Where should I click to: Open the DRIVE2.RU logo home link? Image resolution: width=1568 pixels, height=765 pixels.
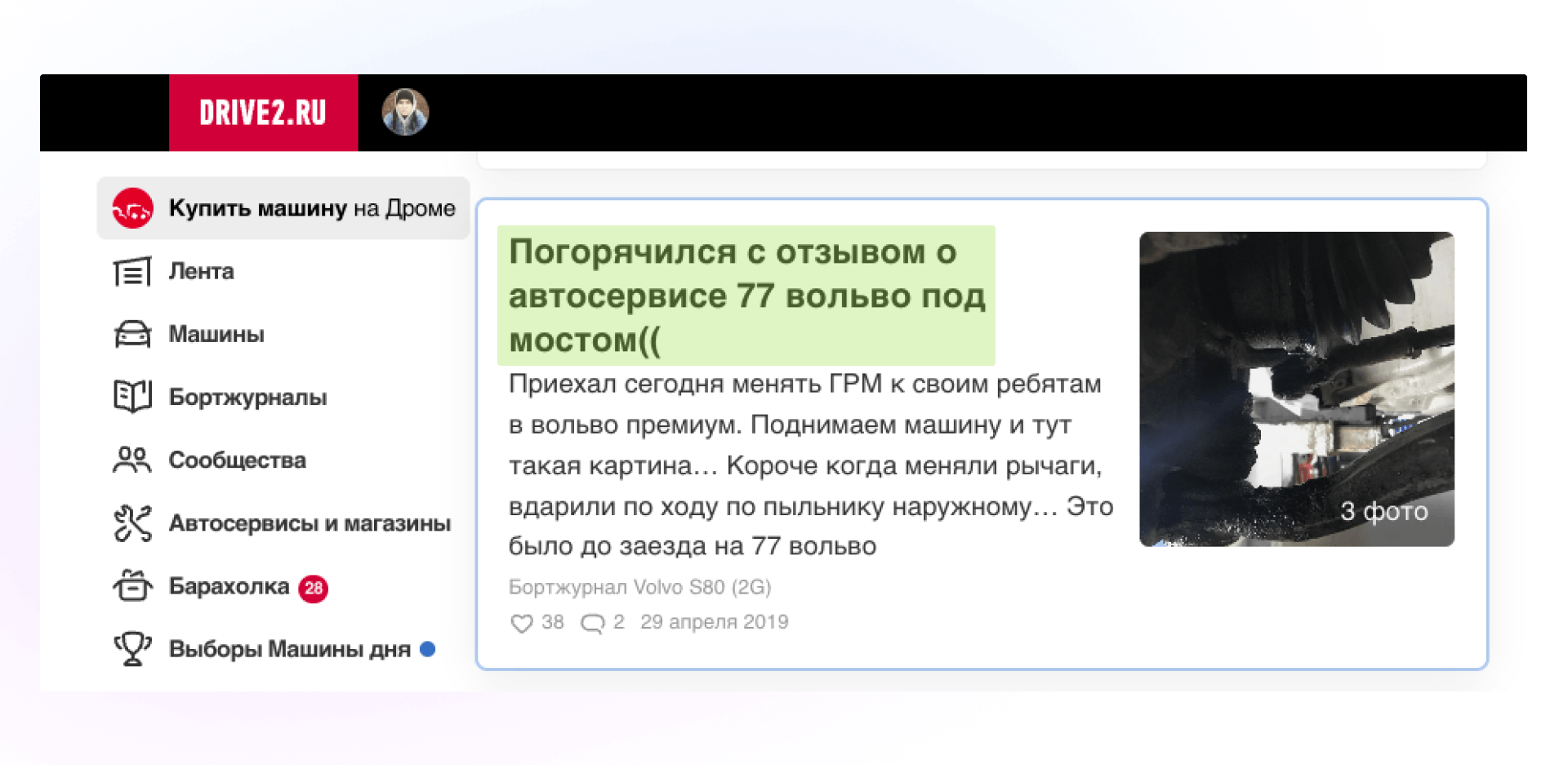click(263, 113)
